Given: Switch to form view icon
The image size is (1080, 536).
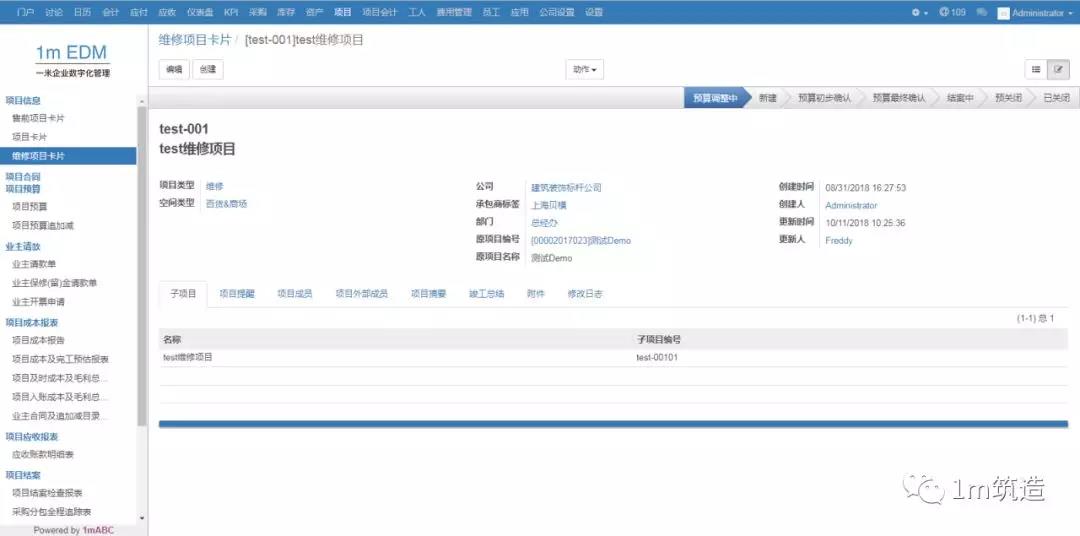Looking at the screenshot, I should click(1058, 69).
